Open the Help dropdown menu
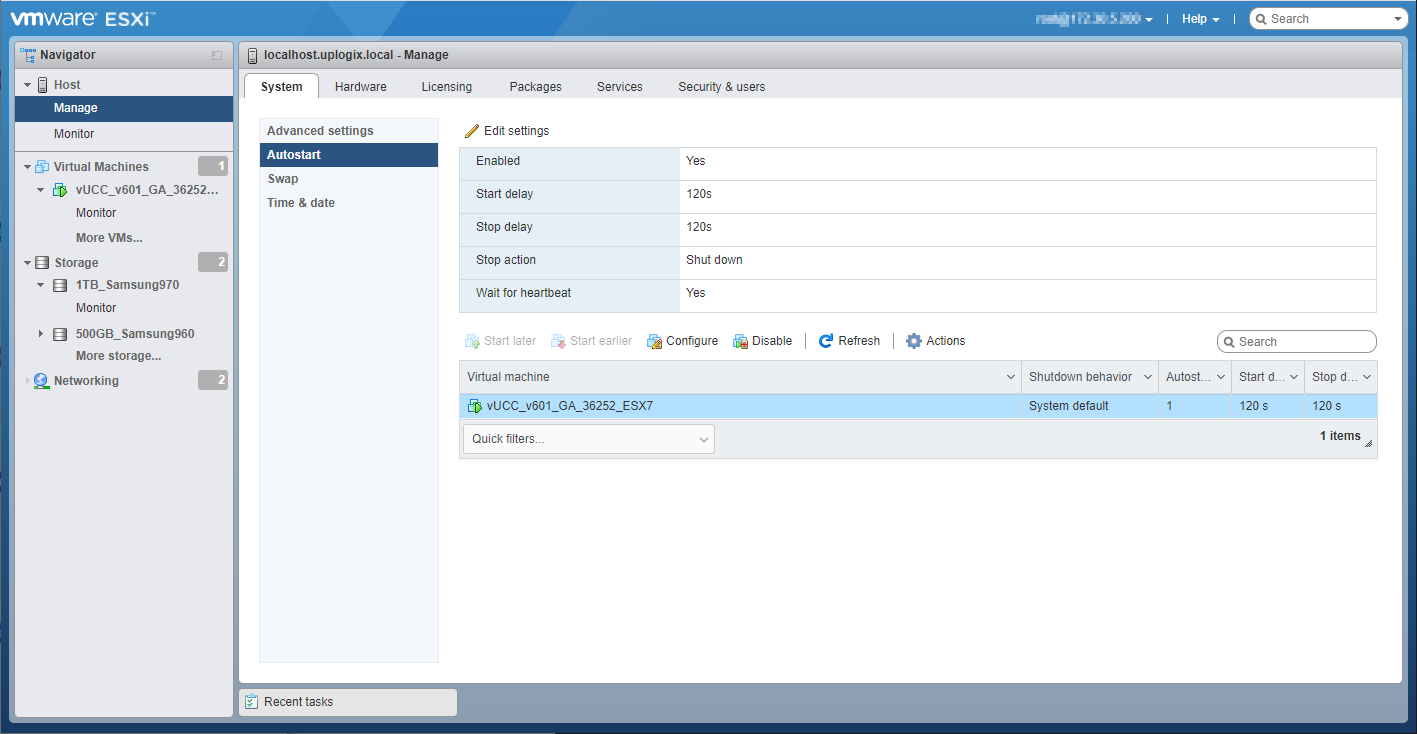The image size is (1417, 734). pyautogui.click(x=1200, y=19)
